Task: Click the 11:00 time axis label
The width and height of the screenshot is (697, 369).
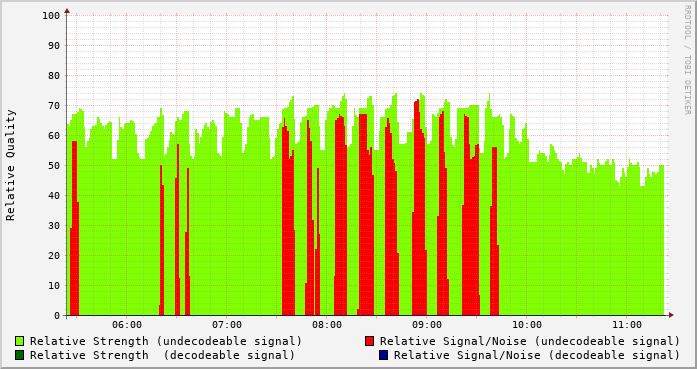Action: pos(627,325)
